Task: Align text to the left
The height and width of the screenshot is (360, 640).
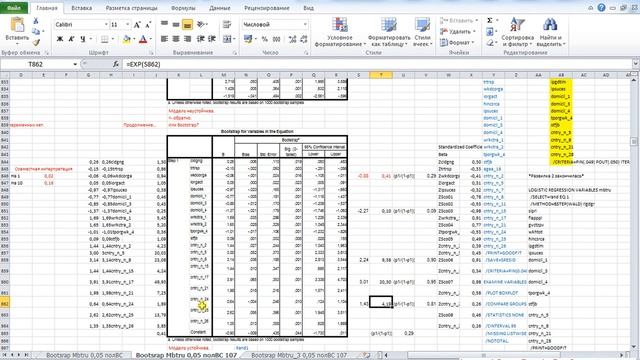Action: click(x=164, y=39)
